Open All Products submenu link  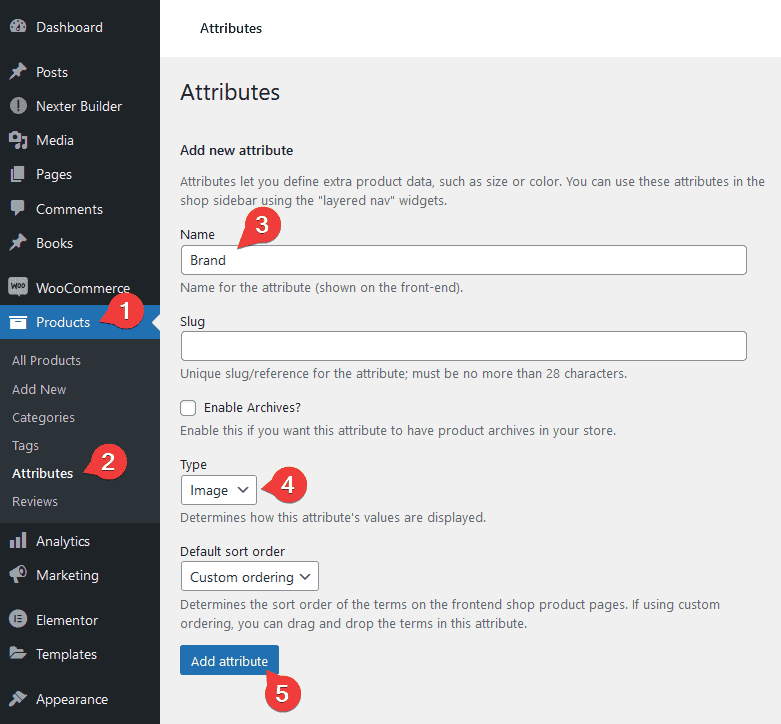tap(46, 361)
